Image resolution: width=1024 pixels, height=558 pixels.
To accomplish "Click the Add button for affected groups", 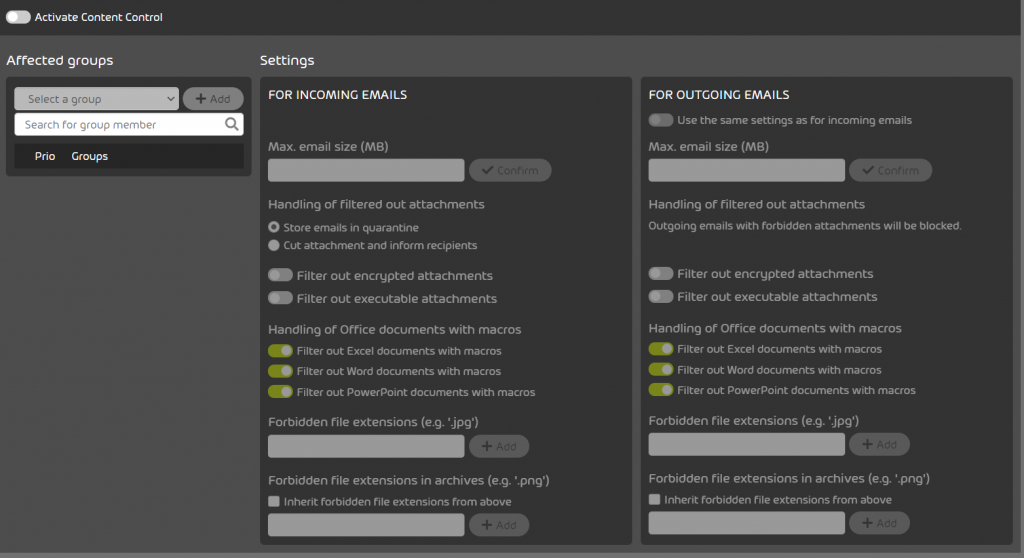I will 213,99.
